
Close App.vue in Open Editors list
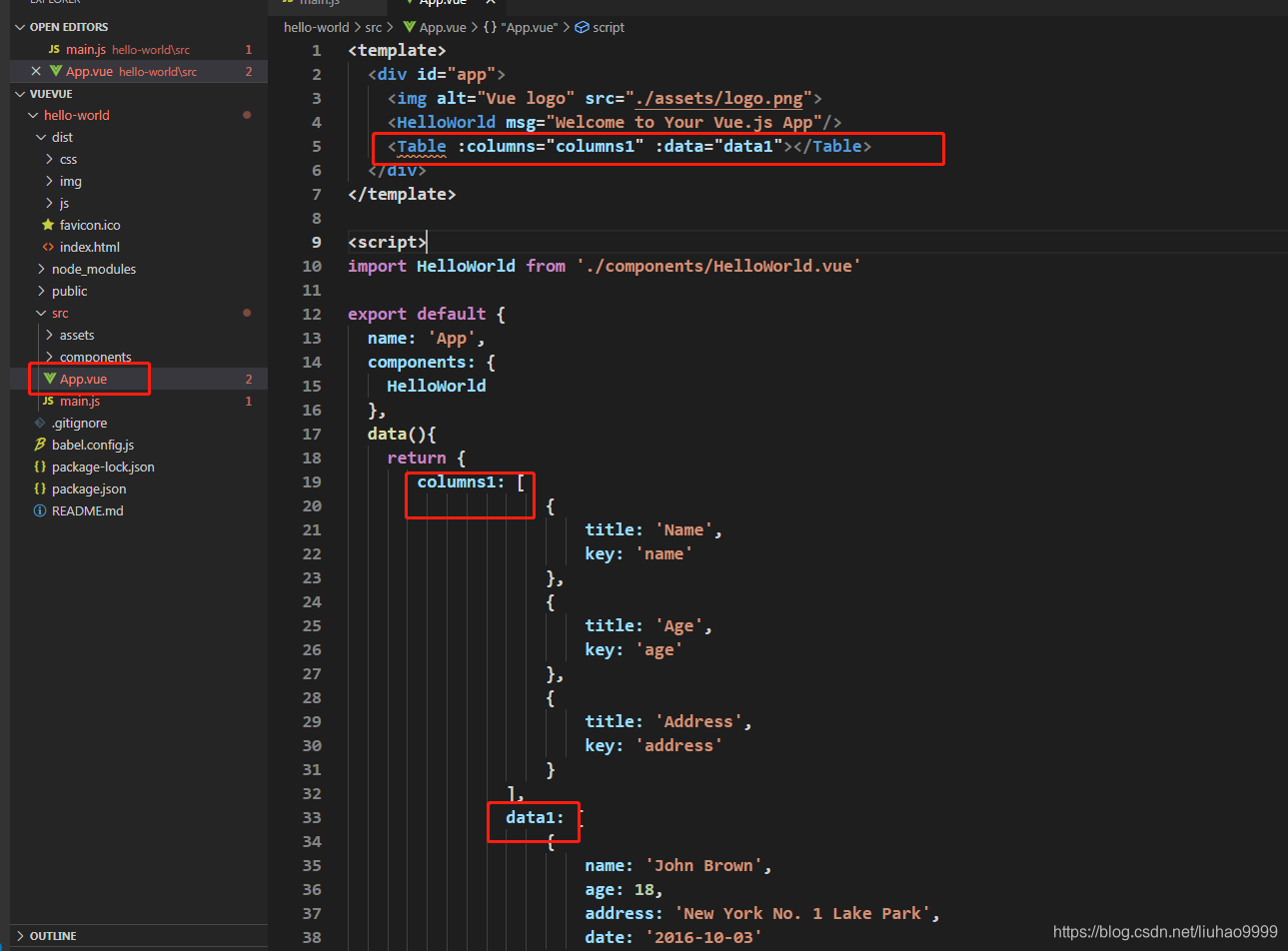pos(36,71)
